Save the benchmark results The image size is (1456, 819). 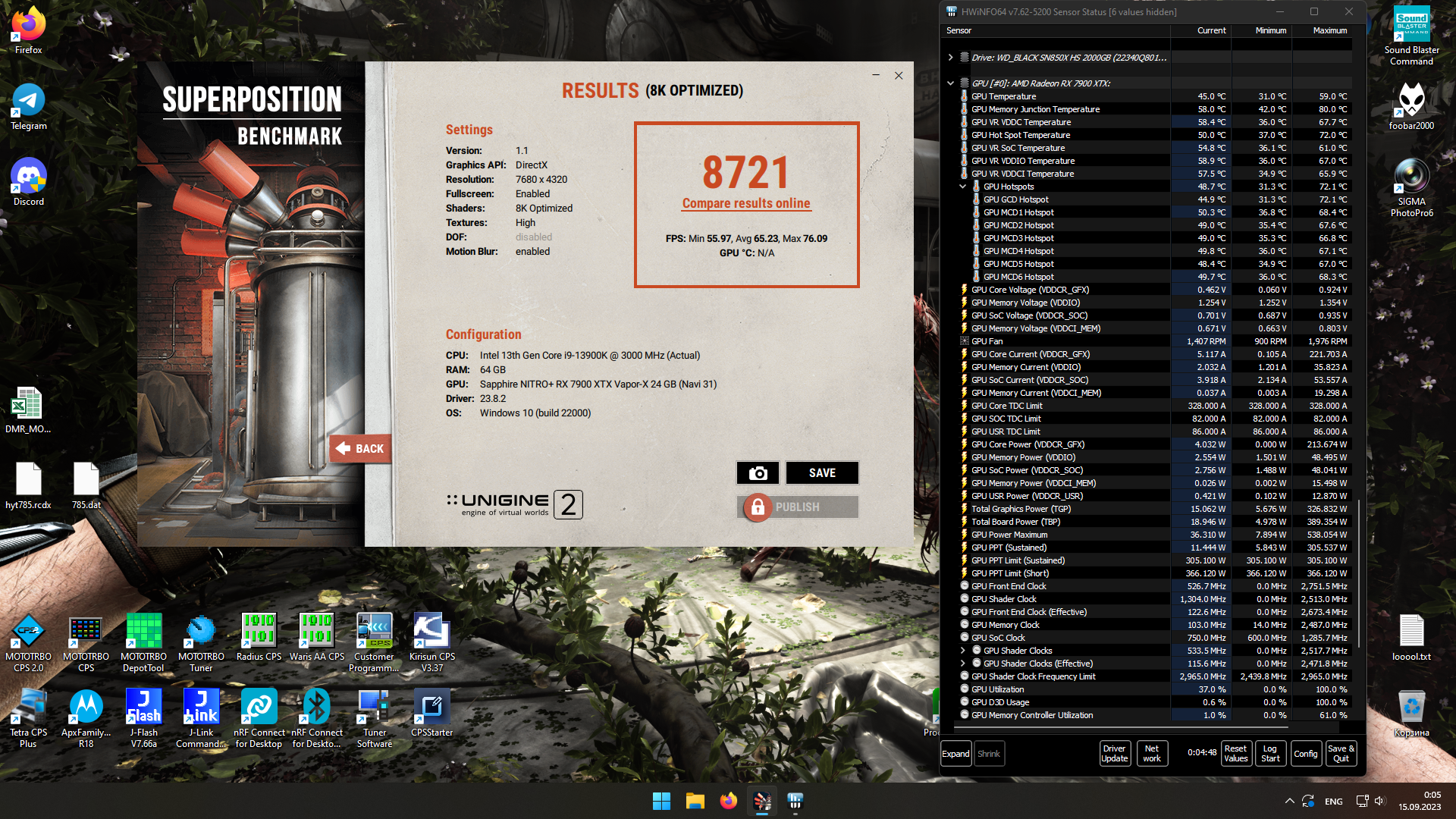click(x=822, y=473)
